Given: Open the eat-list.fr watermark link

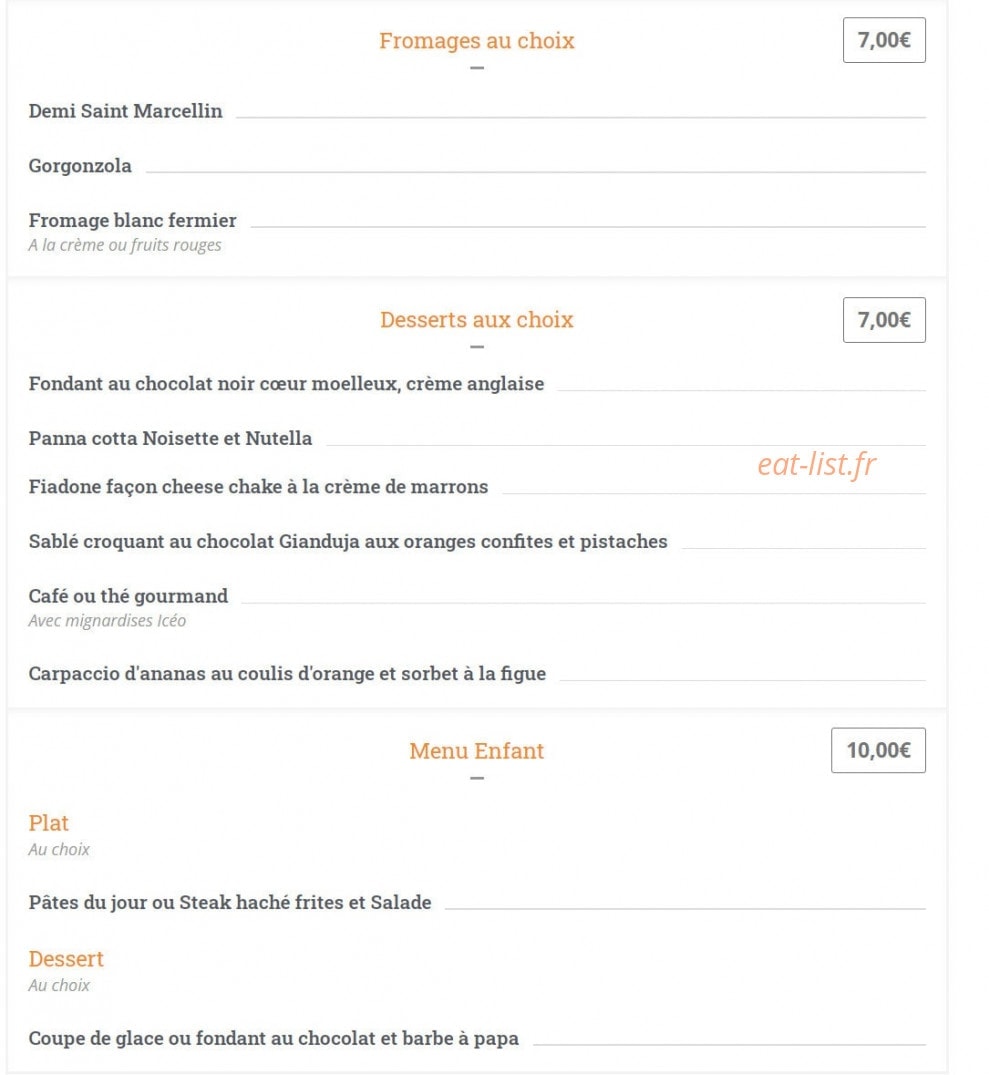Looking at the screenshot, I should point(816,464).
